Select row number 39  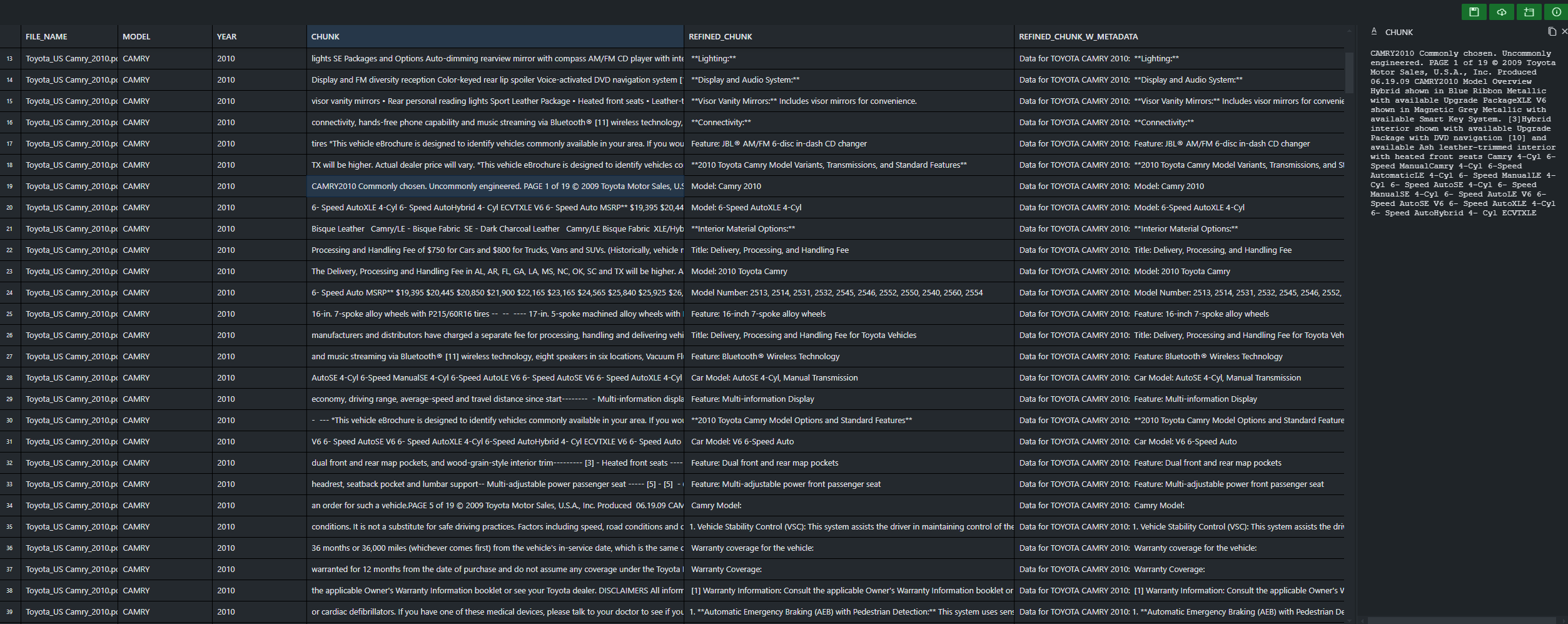coord(10,611)
